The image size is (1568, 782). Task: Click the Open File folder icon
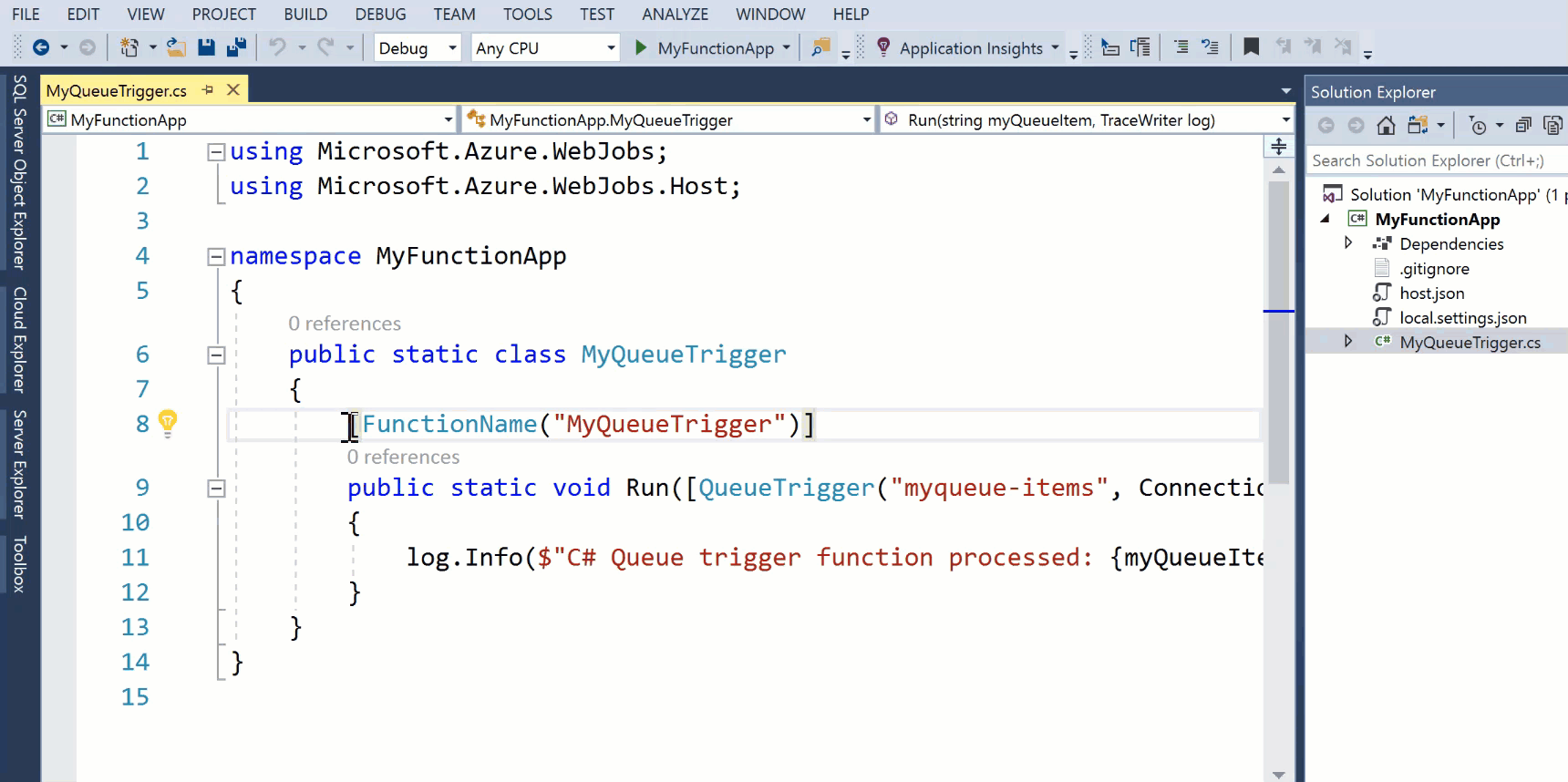(x=176, y=47)
